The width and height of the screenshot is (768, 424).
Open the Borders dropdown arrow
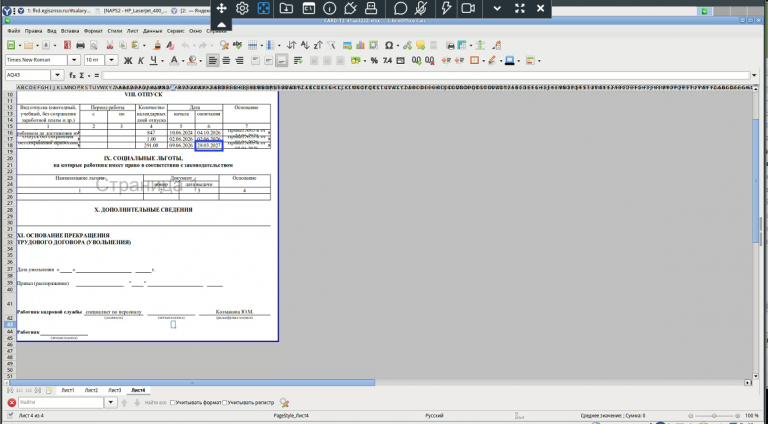483,61
